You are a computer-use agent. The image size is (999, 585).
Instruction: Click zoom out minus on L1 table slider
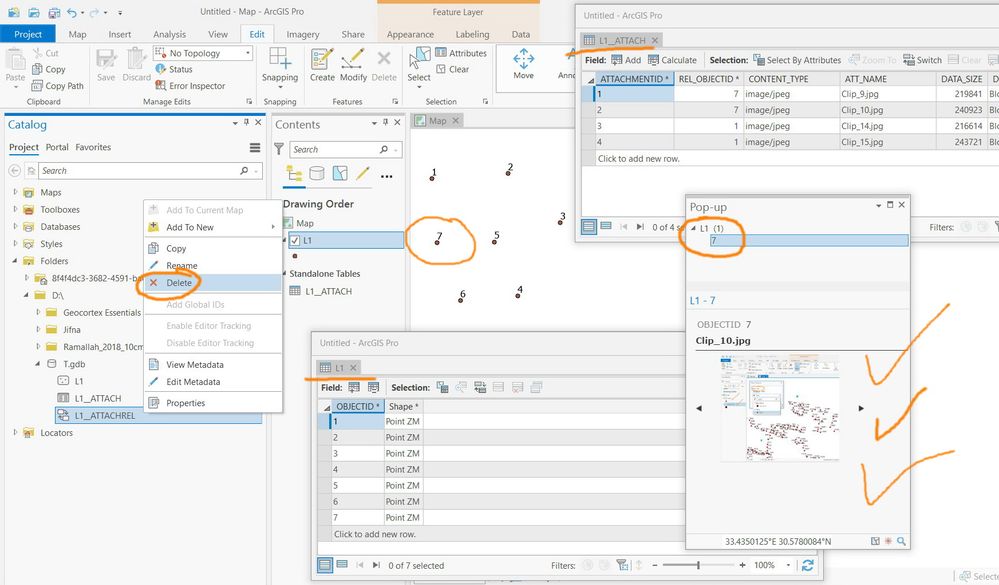[655, 565]
